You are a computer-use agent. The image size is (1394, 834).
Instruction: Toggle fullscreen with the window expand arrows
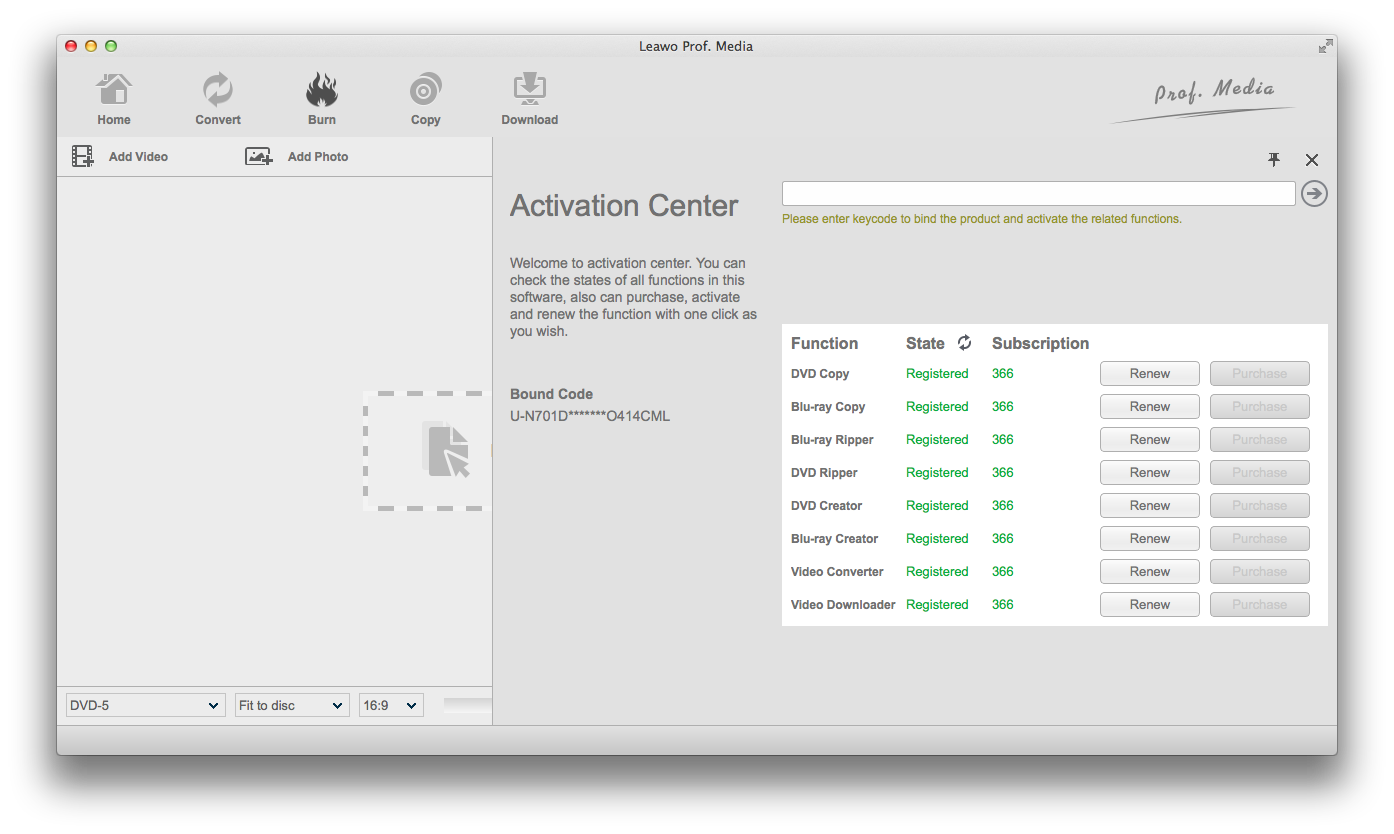(x=1325, y=46)
